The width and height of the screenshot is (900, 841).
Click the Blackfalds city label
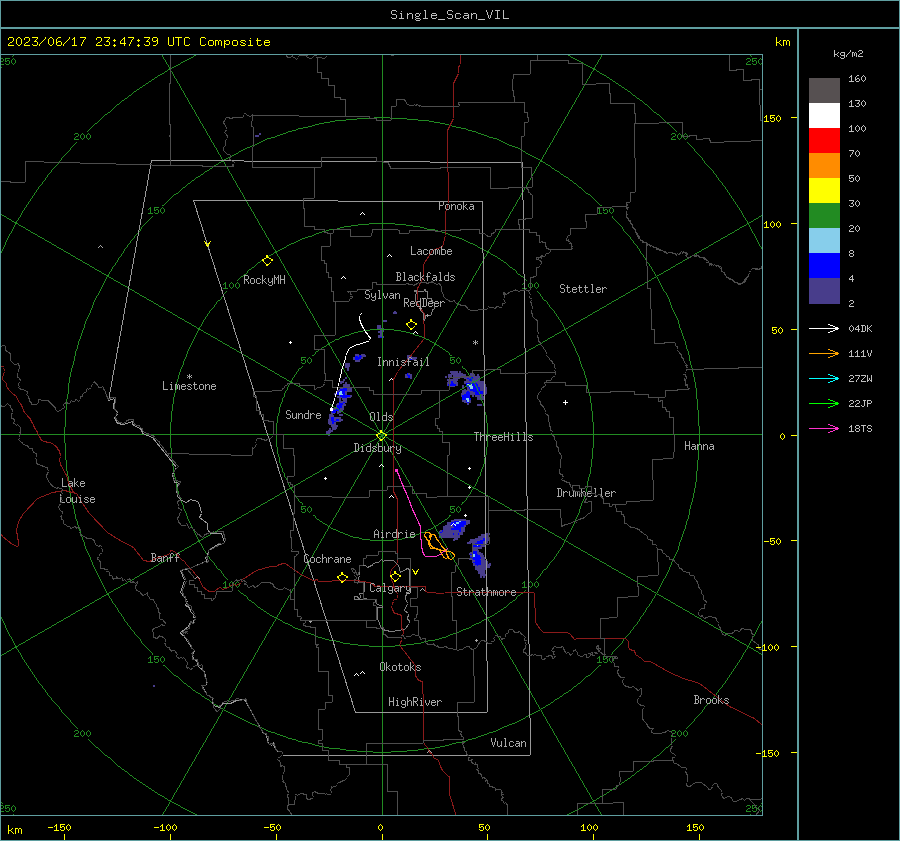click(x=425, y=277)
